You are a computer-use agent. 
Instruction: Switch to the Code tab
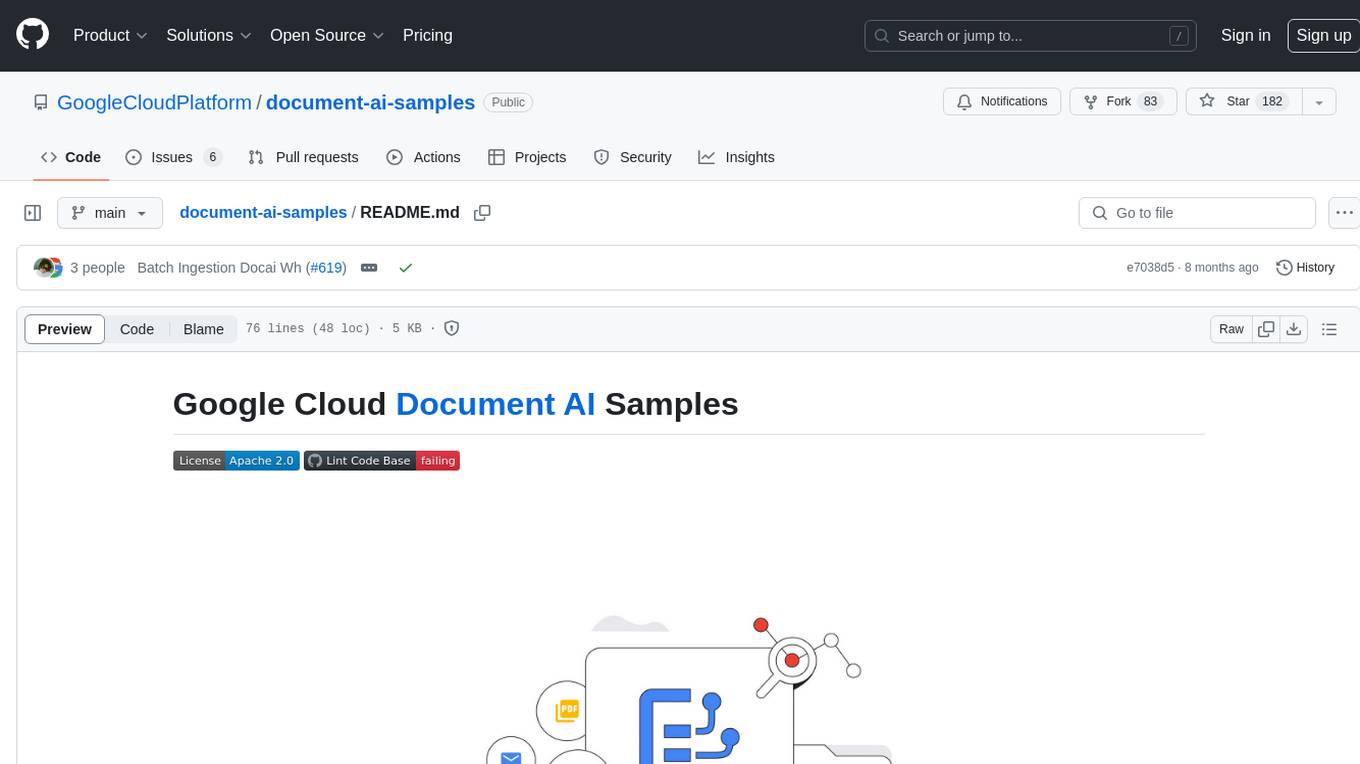click(71, 157)
